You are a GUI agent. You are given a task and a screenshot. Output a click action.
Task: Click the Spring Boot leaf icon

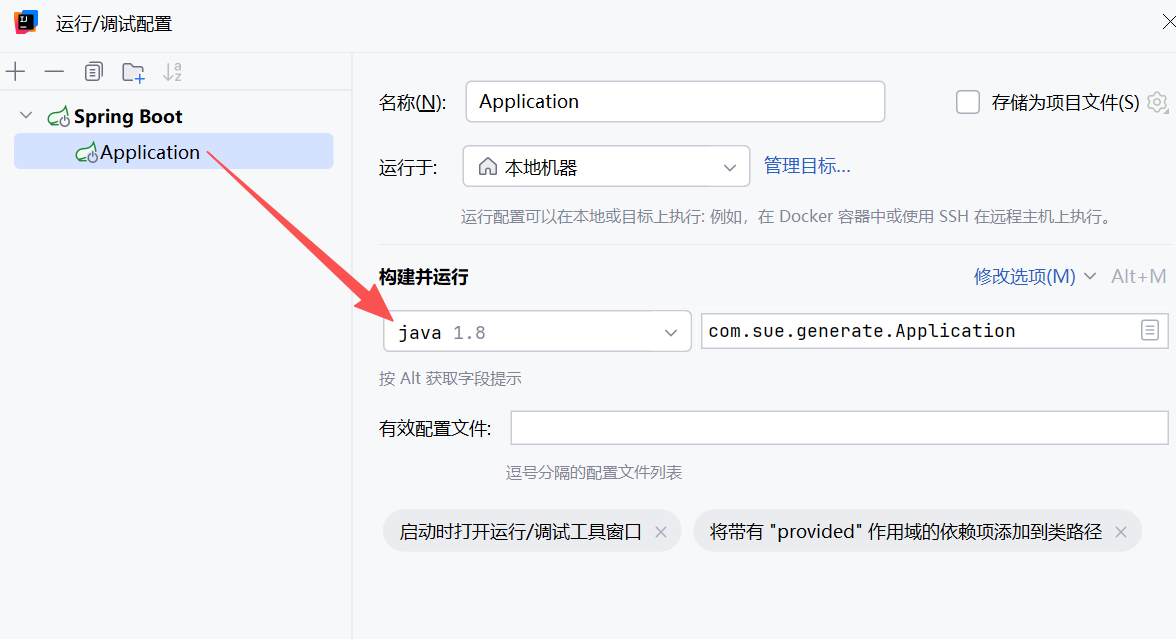click(58, 116)
